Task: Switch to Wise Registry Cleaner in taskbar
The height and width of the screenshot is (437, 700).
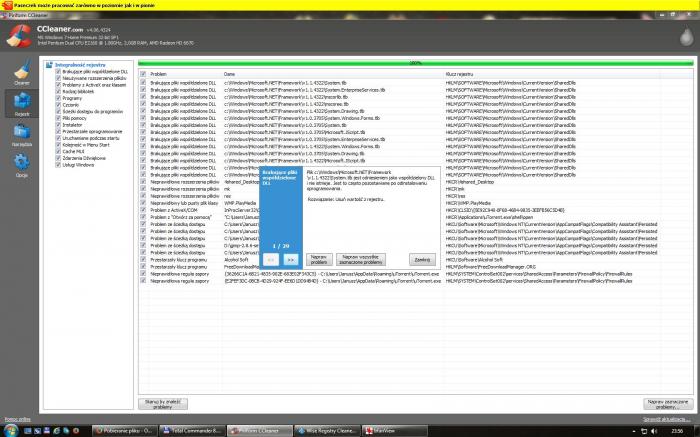Action: point(327,431)
